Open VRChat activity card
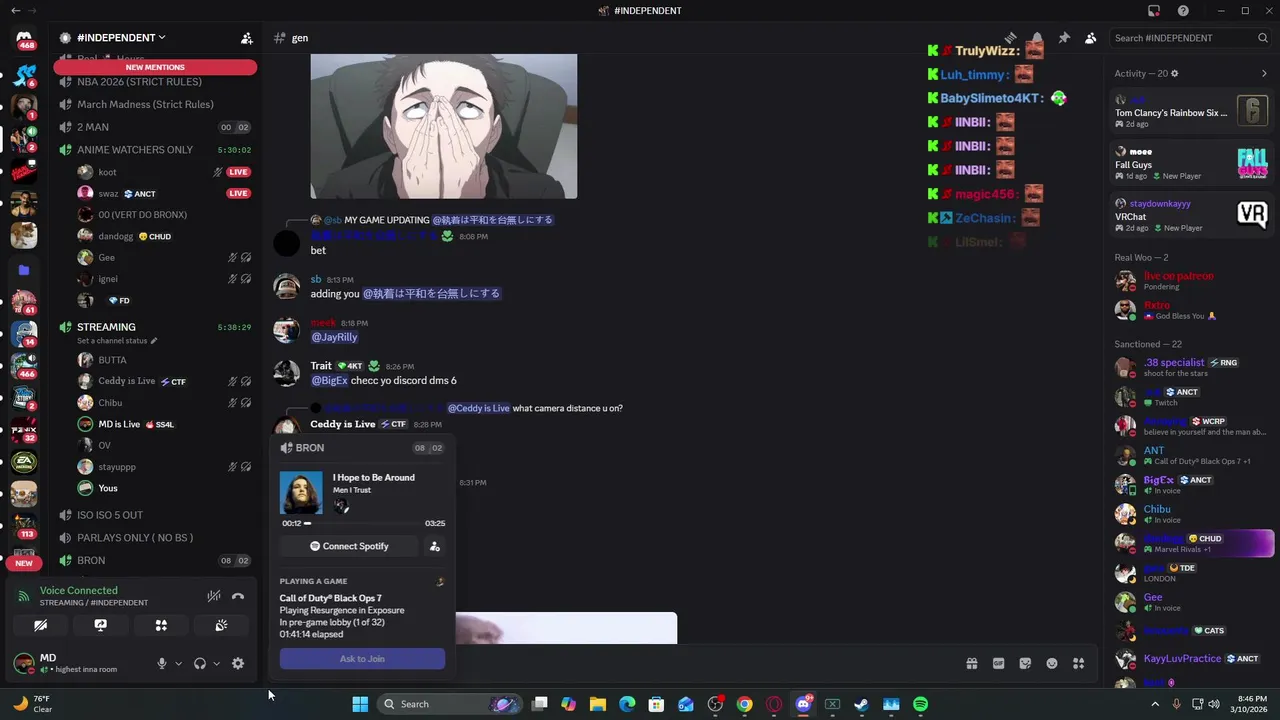Image resolution: width=1280 pixels, height=720 pixels. 1191,215
